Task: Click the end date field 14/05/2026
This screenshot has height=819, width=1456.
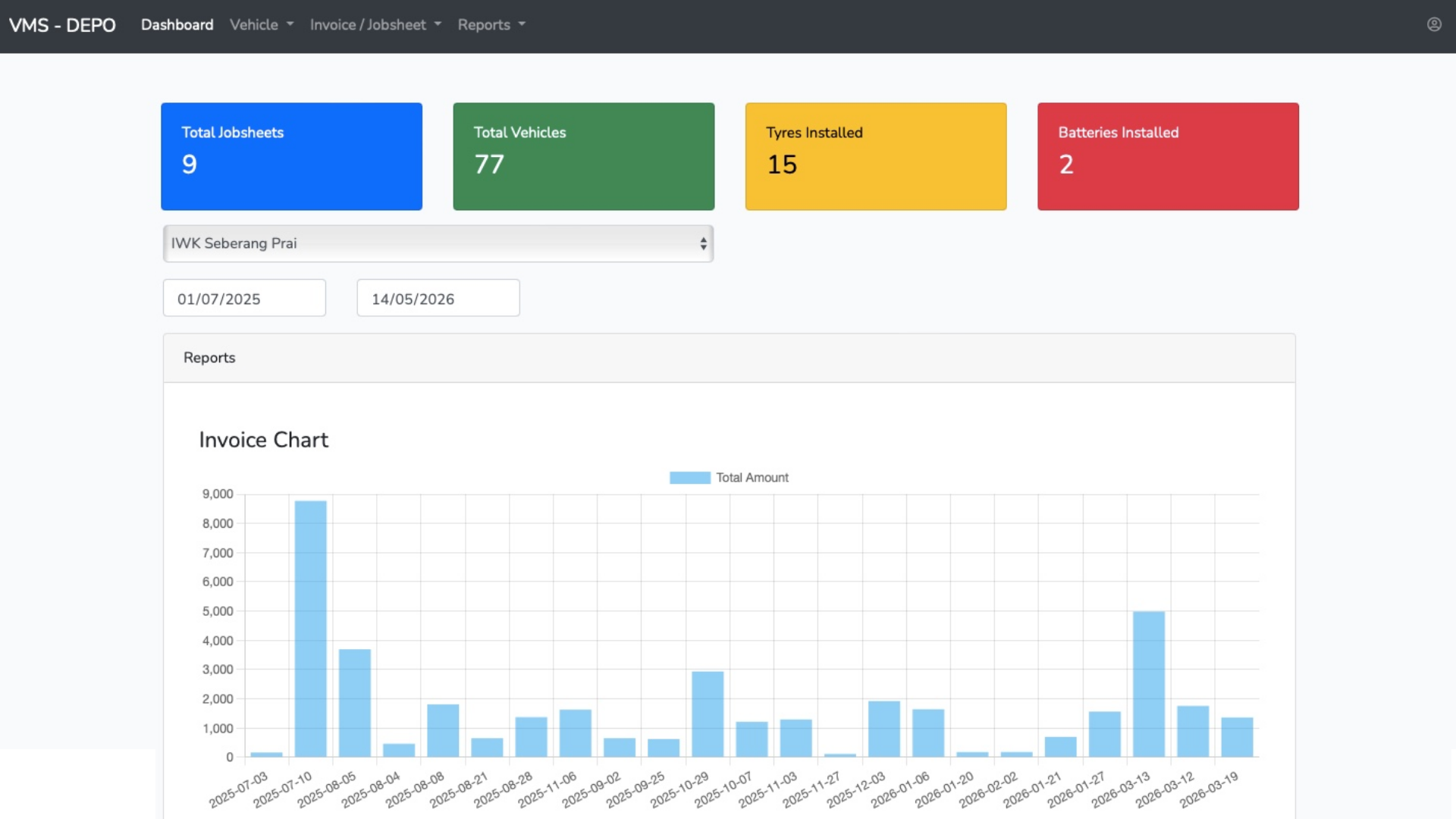Action: point(438,298)
